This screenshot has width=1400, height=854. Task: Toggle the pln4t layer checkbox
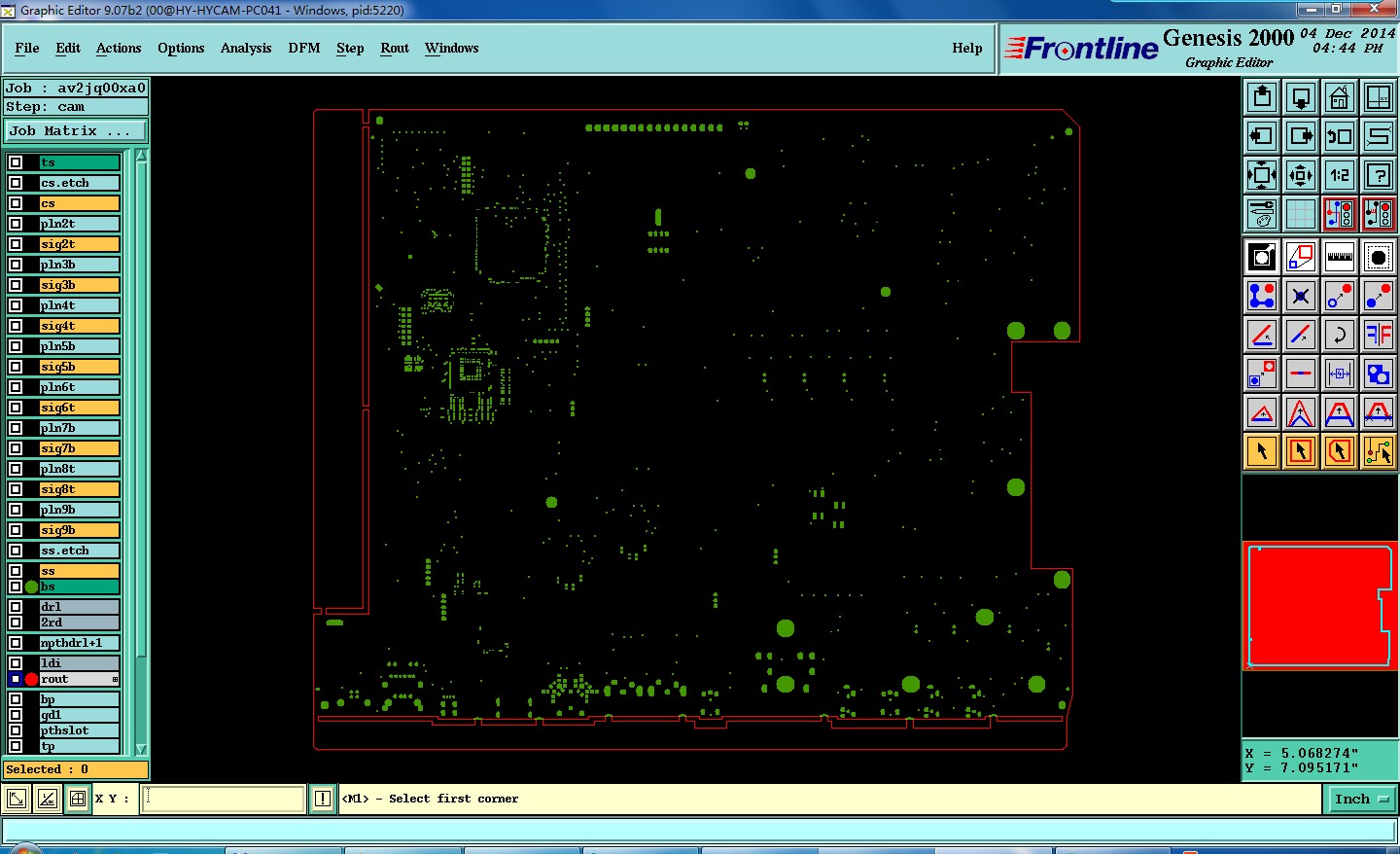coord(16,305)
